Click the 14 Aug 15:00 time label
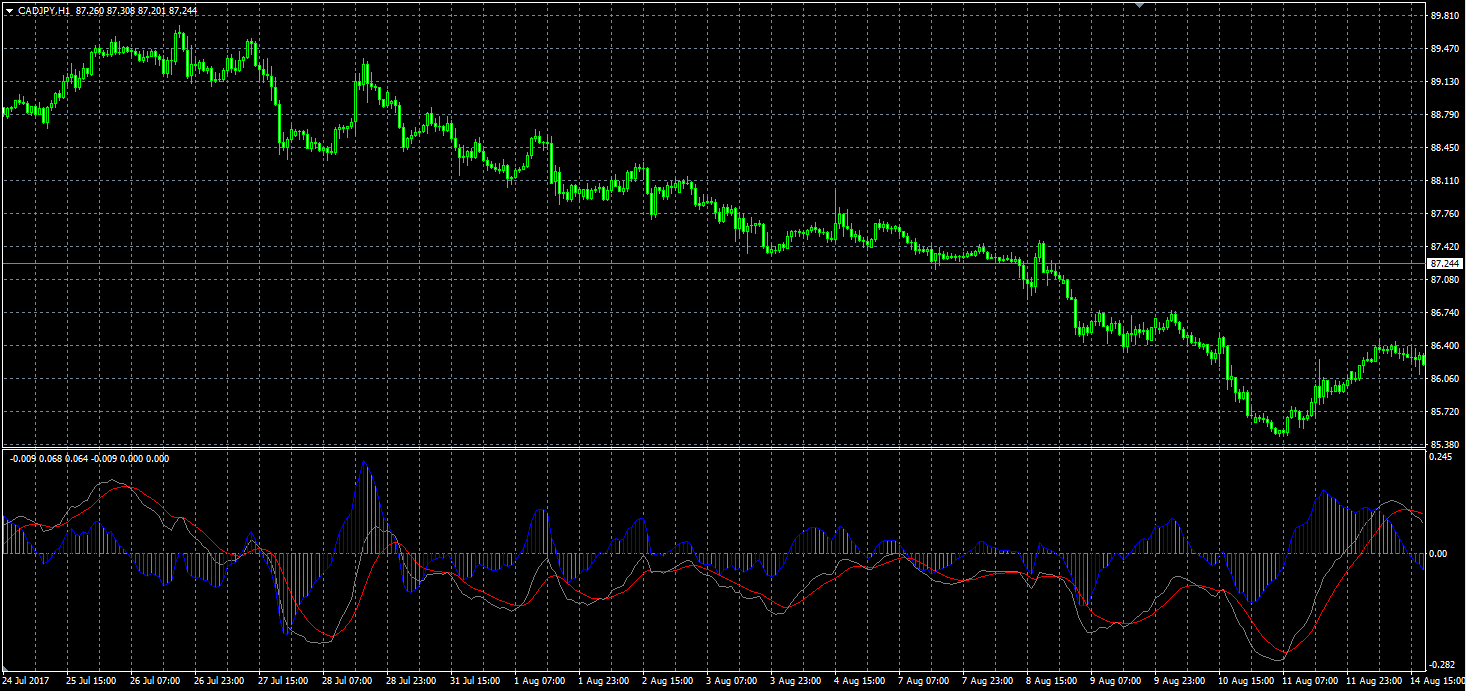This screenshot has height=691, width=1466. tap(1437, 680)
